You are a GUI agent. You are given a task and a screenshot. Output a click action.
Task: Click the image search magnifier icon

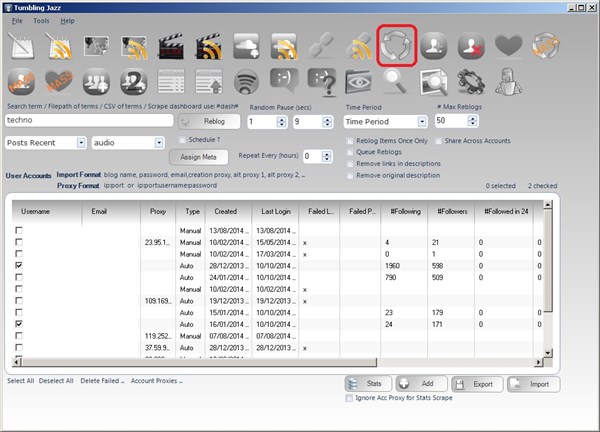coord(433,82)
